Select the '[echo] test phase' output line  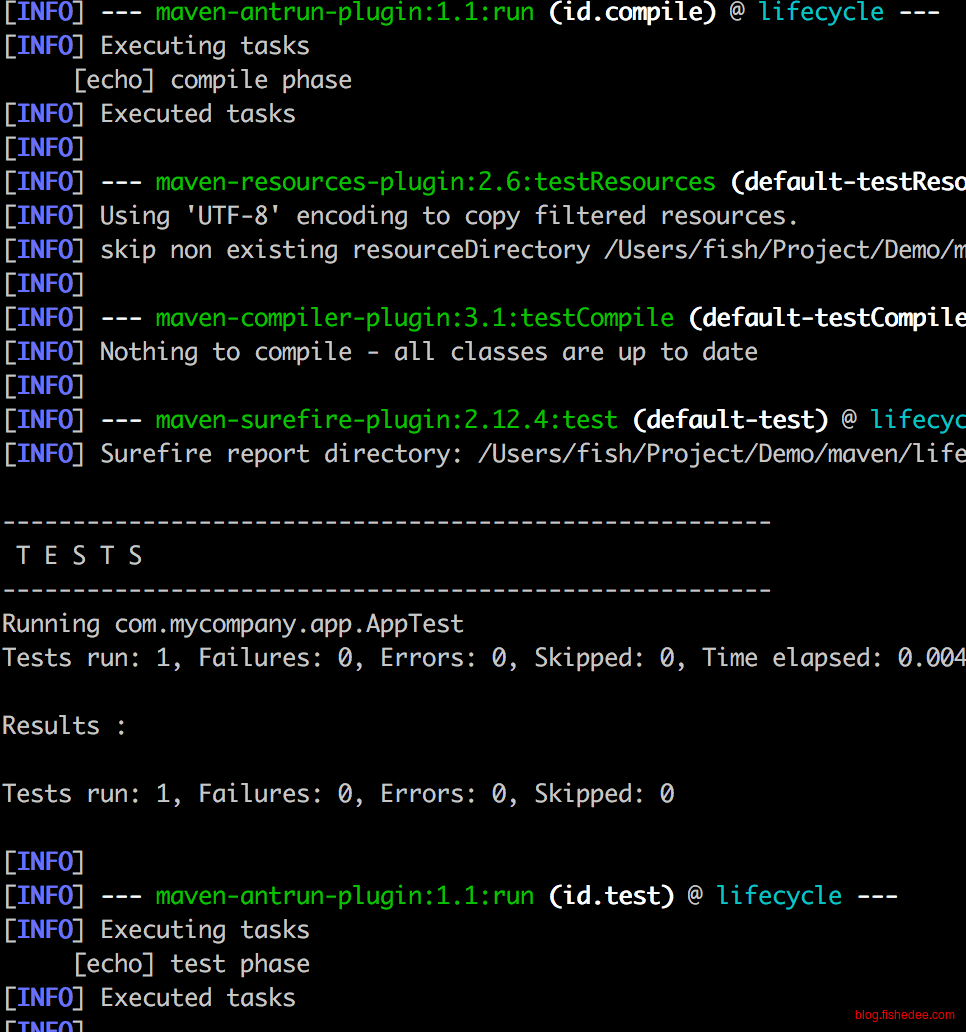pyautogui.click(x=192, y=963)
